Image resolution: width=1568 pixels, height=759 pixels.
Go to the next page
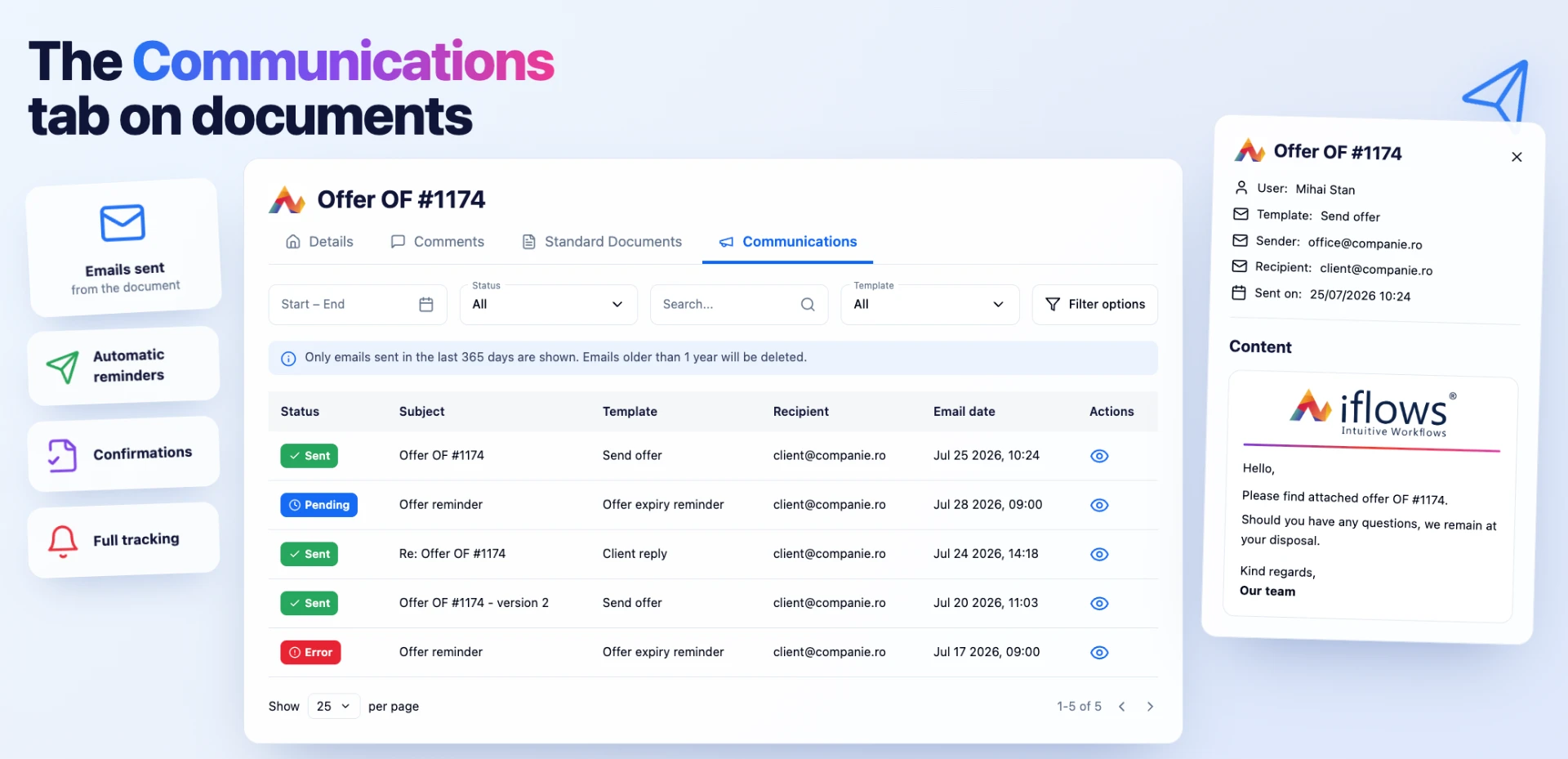(x=1150, y=707)
